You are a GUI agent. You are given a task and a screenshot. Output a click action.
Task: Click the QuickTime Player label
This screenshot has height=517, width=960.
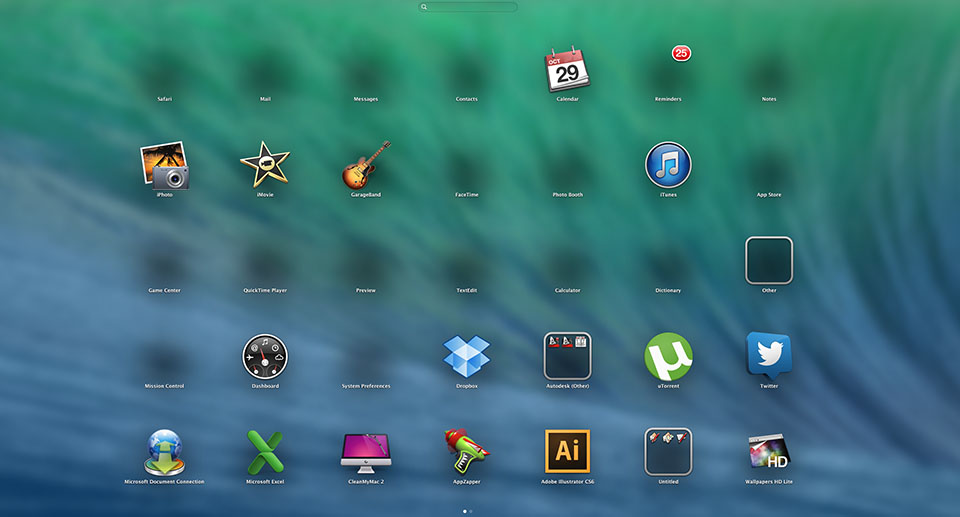(264, 290)
